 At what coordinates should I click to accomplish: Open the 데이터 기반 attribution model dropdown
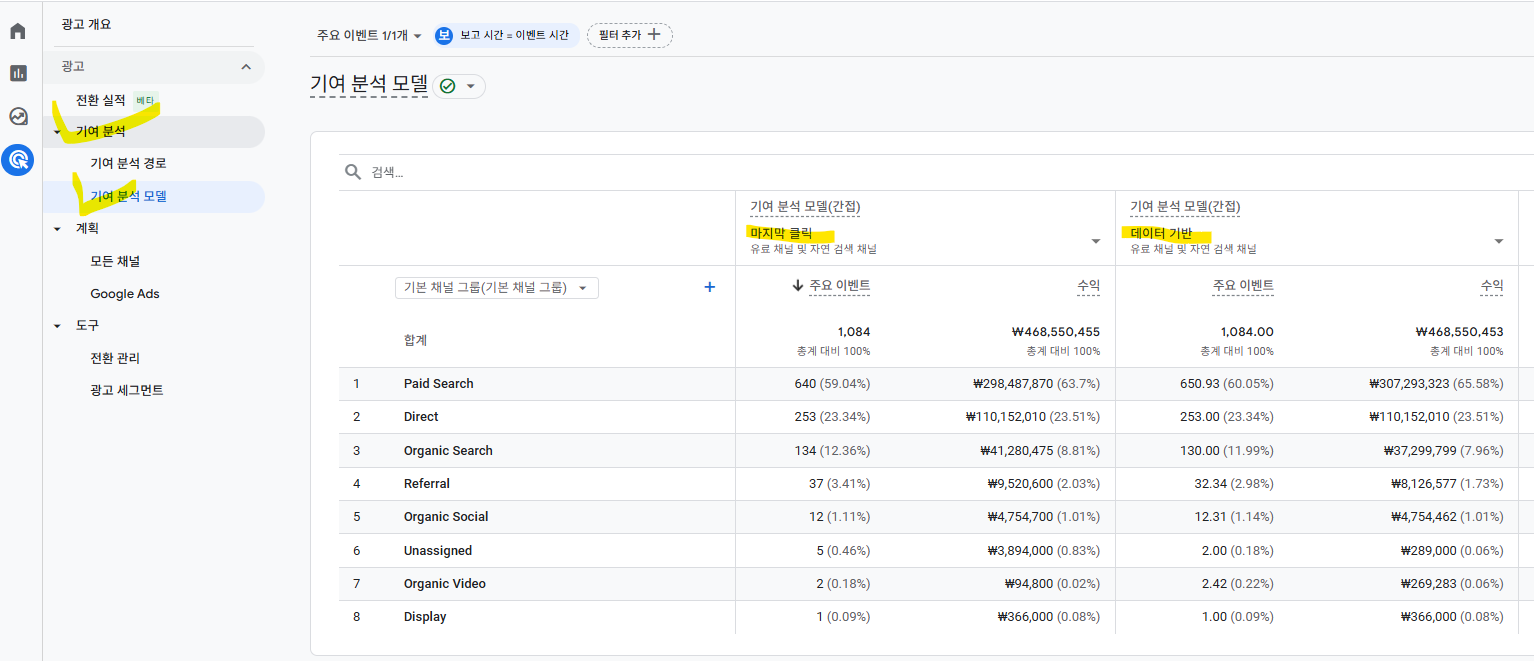[x=1499, y=241]
